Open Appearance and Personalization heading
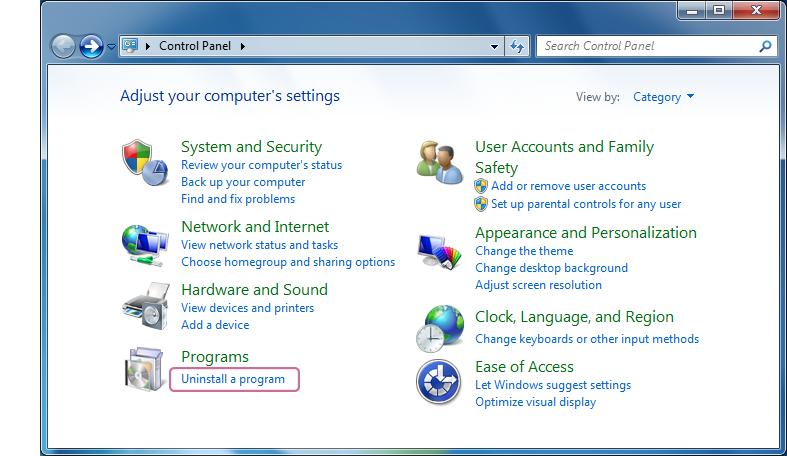787x456 pixels. pyautogui.click(x=586, y=233)
